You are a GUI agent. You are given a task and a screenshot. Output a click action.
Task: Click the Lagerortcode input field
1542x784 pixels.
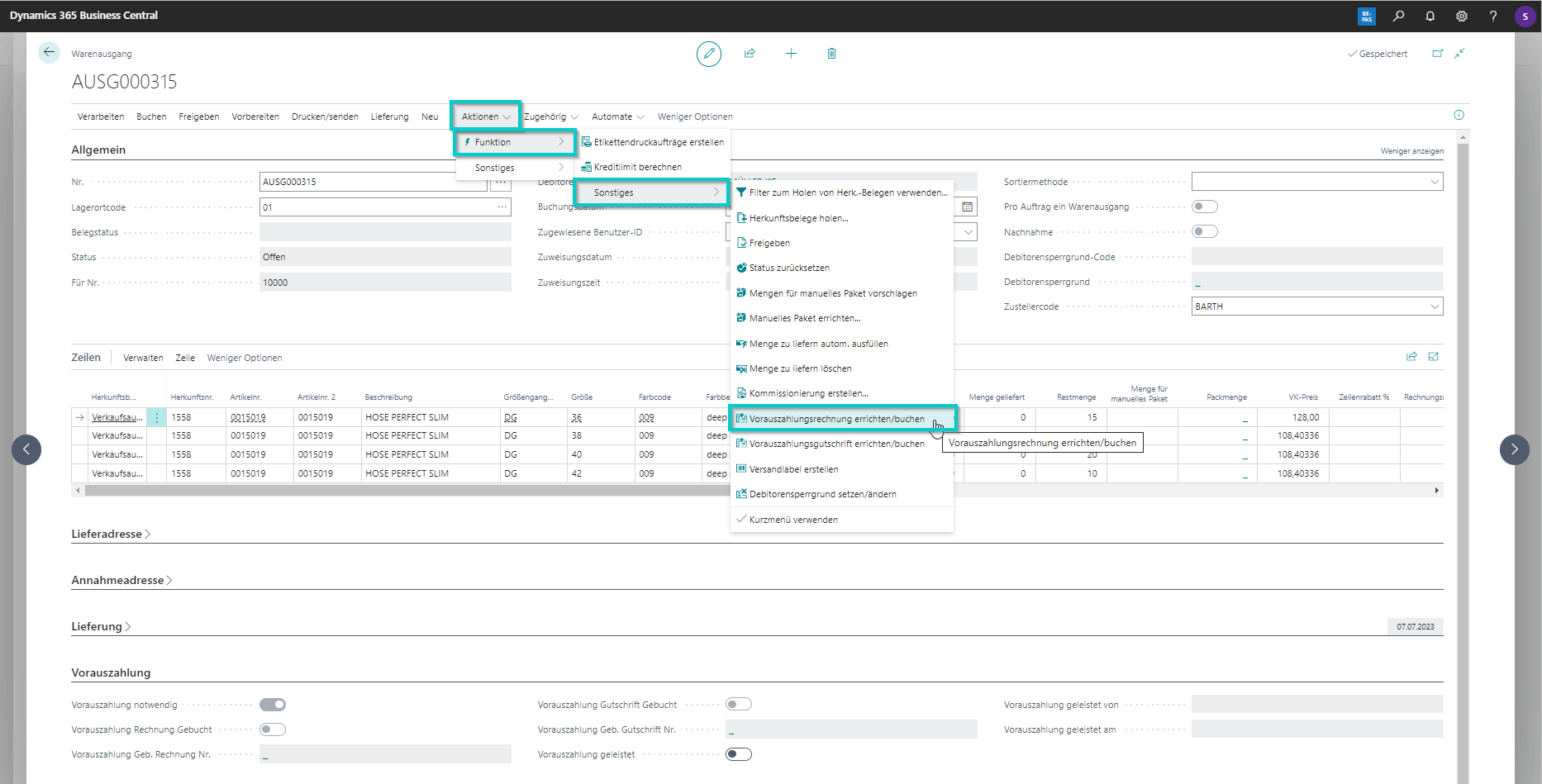(x=376, y=207)
